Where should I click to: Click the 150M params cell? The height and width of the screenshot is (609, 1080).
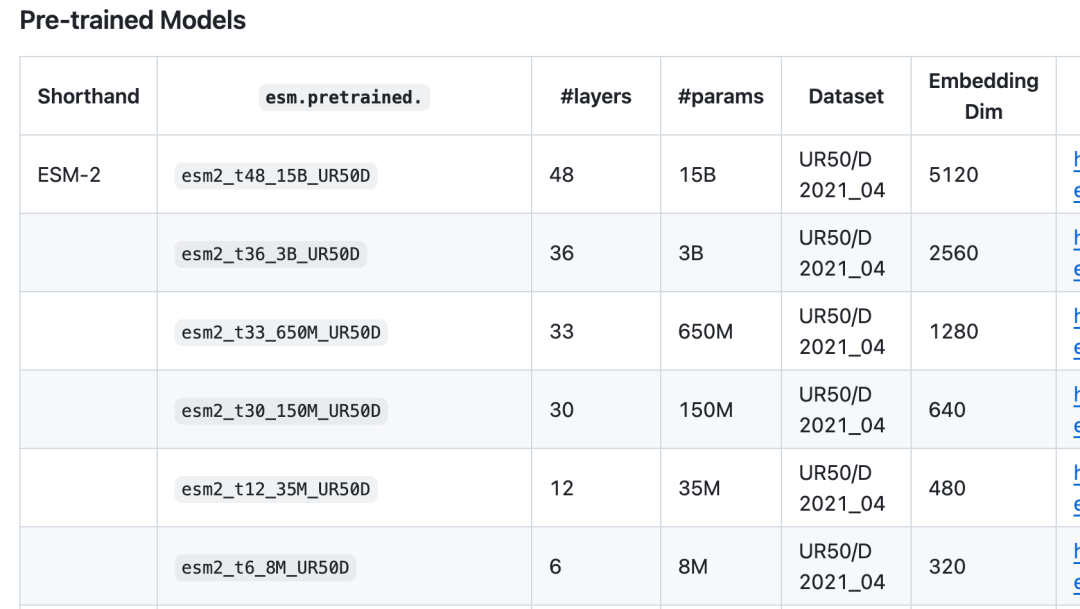click(705, 410)
